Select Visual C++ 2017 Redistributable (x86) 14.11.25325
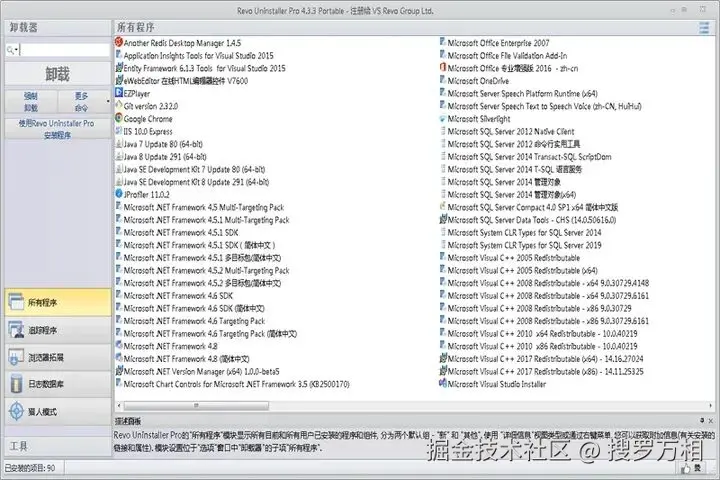 point(546,371)
